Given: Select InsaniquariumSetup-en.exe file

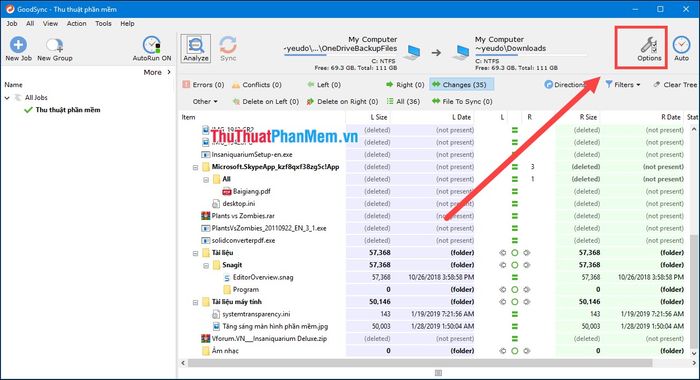Looking at the screenshot, I should (x=252, y=155).
